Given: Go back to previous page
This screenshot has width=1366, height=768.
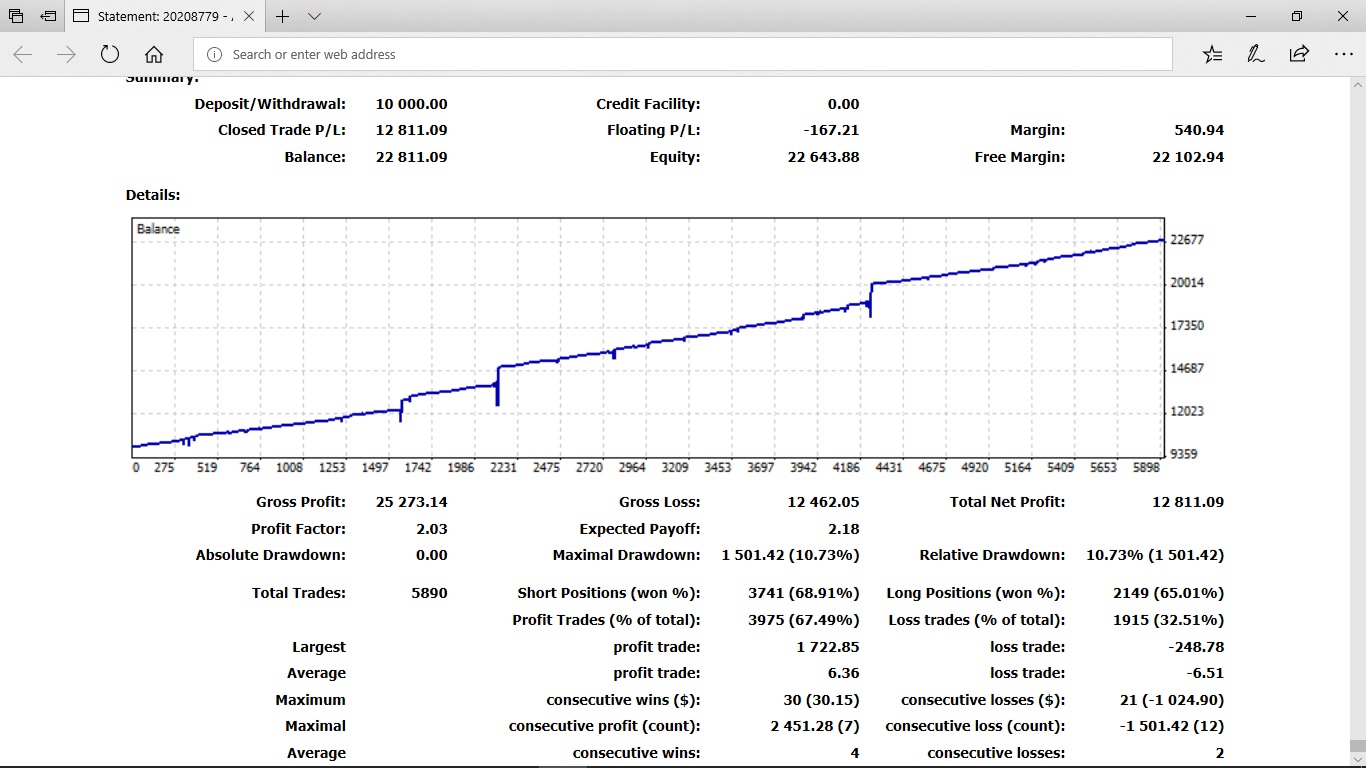Looking at the screenshot, I should click(23, 54).
